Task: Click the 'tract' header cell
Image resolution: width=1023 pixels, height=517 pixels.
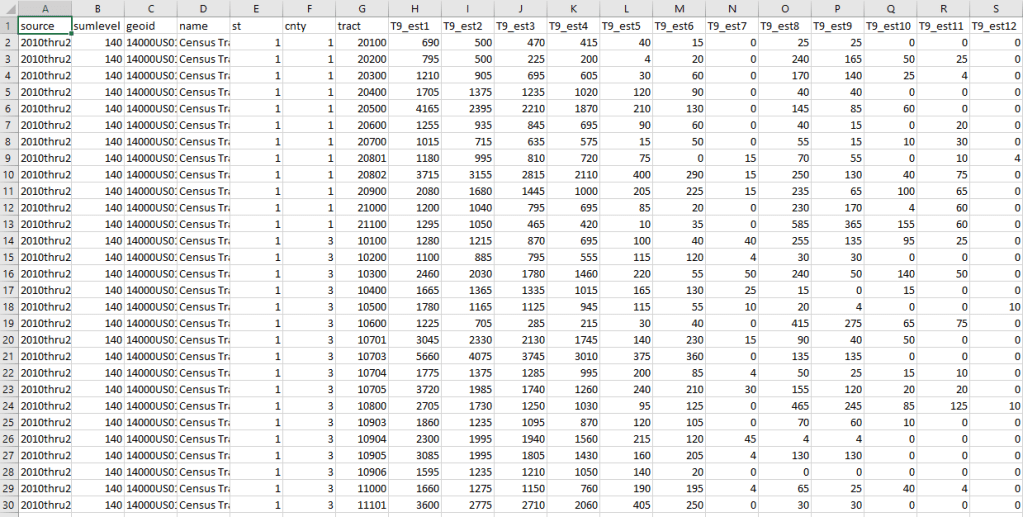Action: coord(360,25)
